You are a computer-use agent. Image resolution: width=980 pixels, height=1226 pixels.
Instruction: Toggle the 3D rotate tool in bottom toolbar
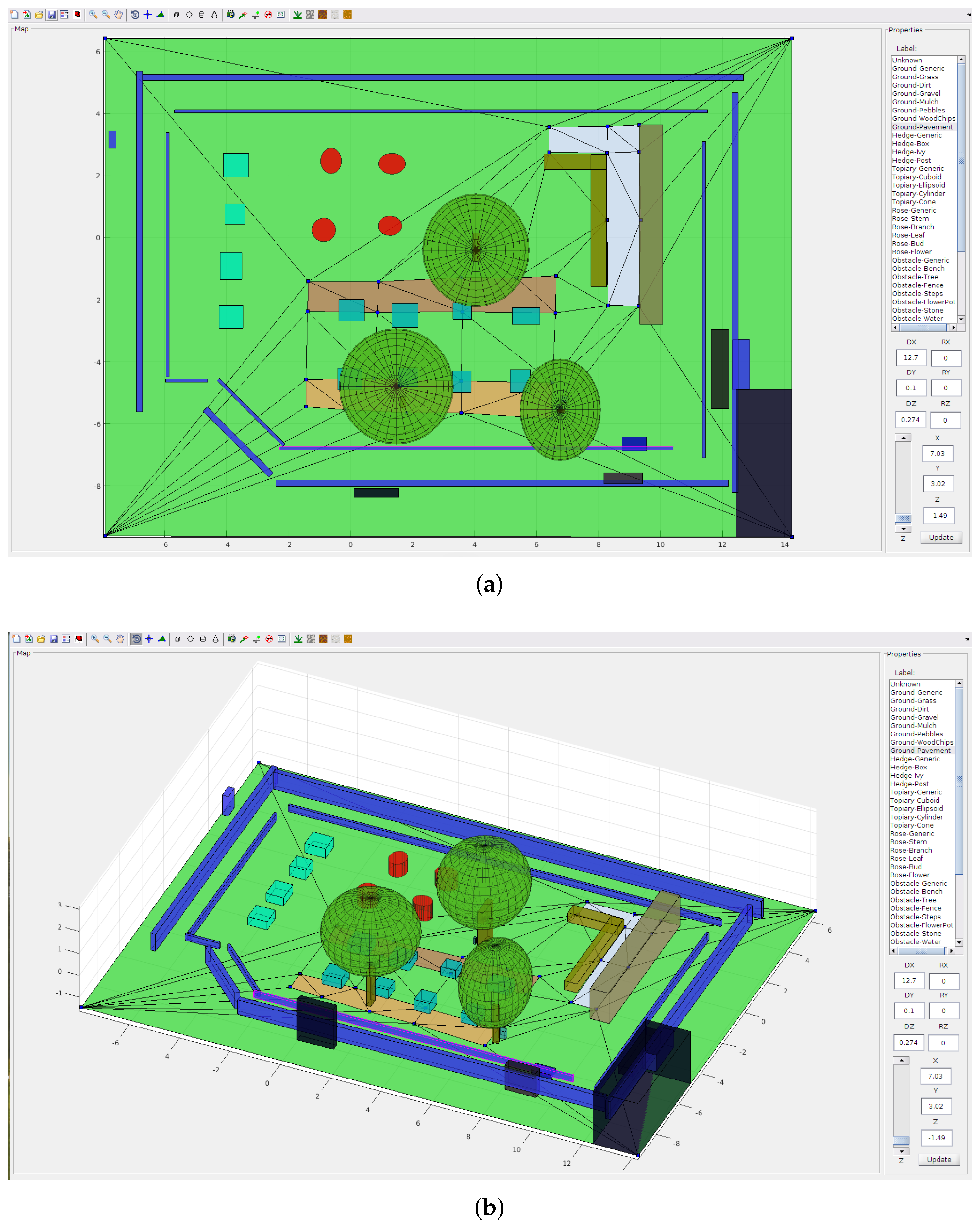pos(136,639)
